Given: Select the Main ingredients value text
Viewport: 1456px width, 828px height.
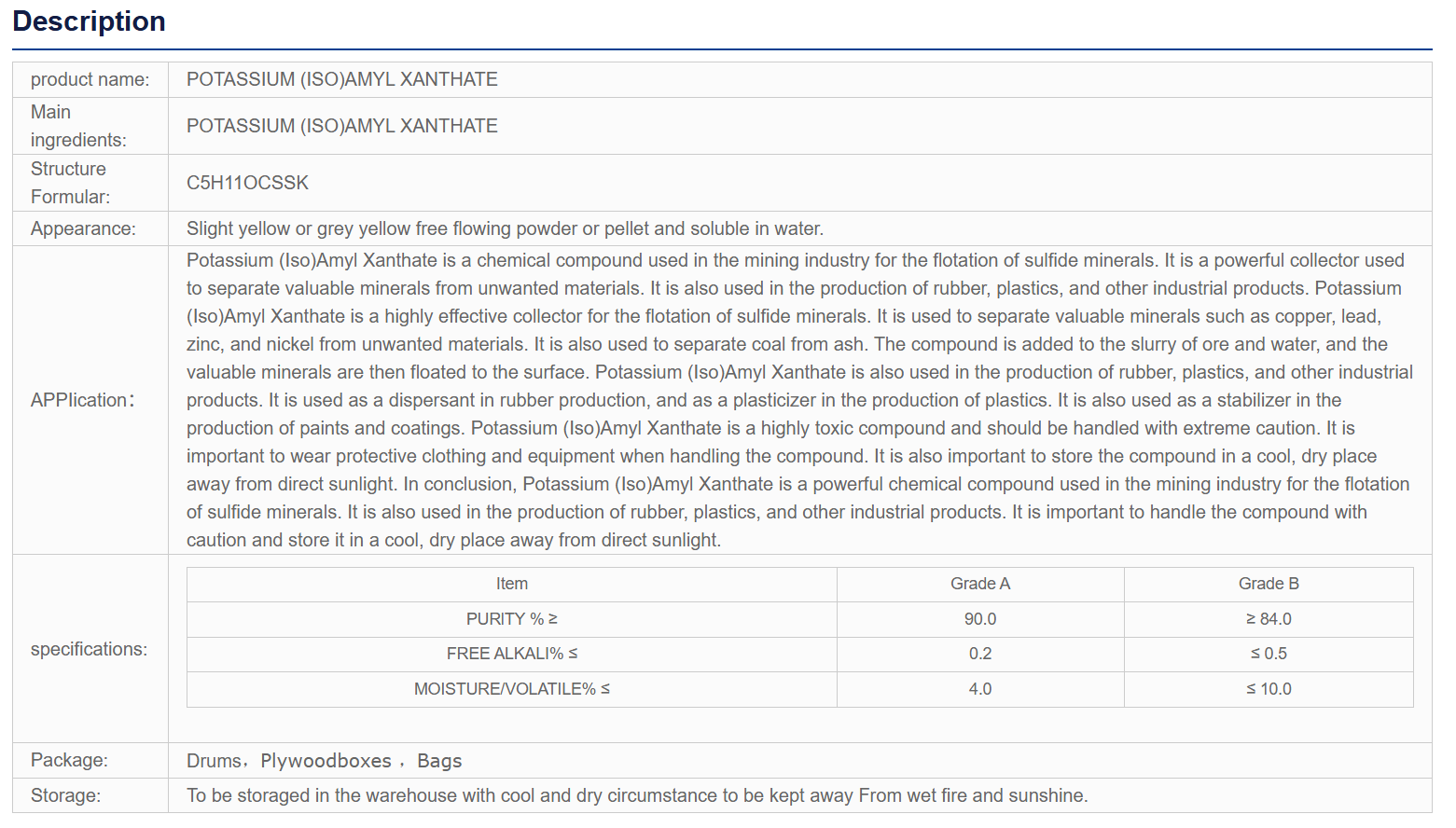Looking at the screenshot, I should 342,126.
